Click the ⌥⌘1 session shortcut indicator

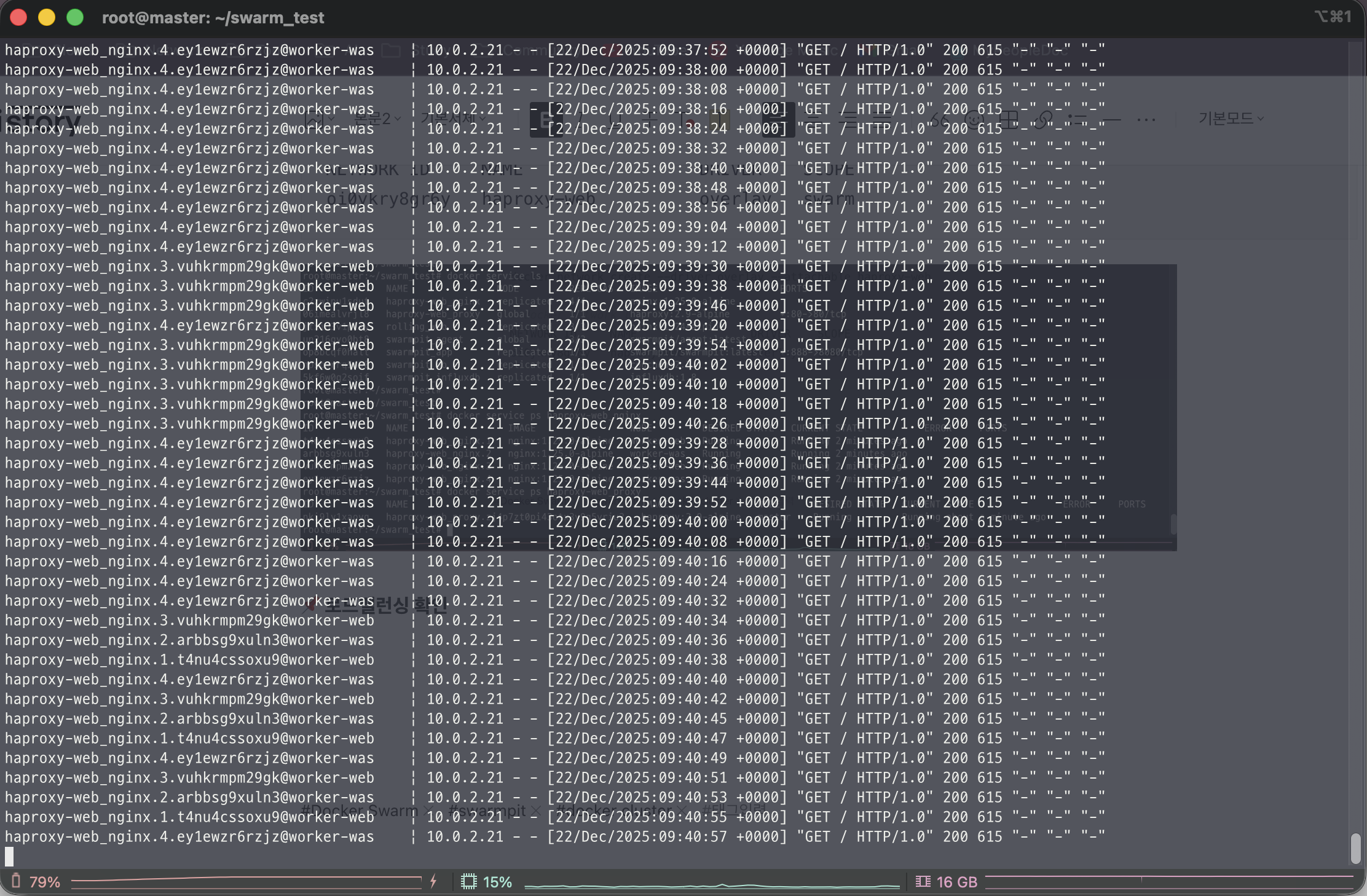pyautogui.click(x=1333, y=17)
